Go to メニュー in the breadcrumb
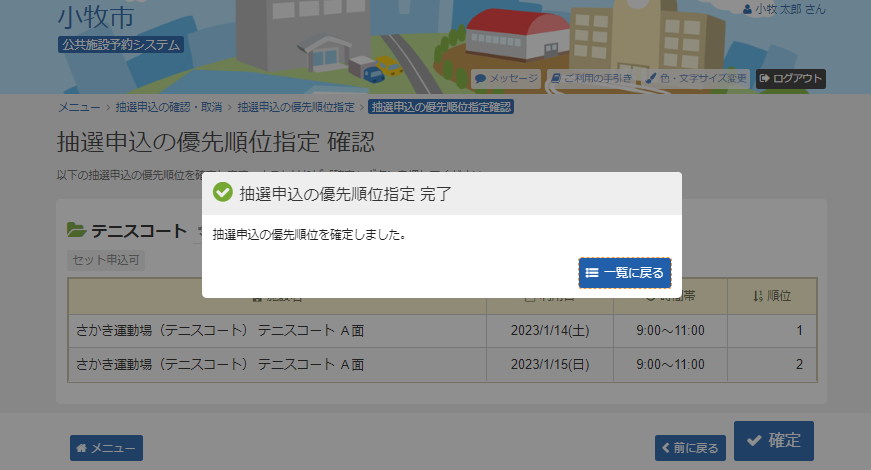Screen dimensions: 871x470 79,106
